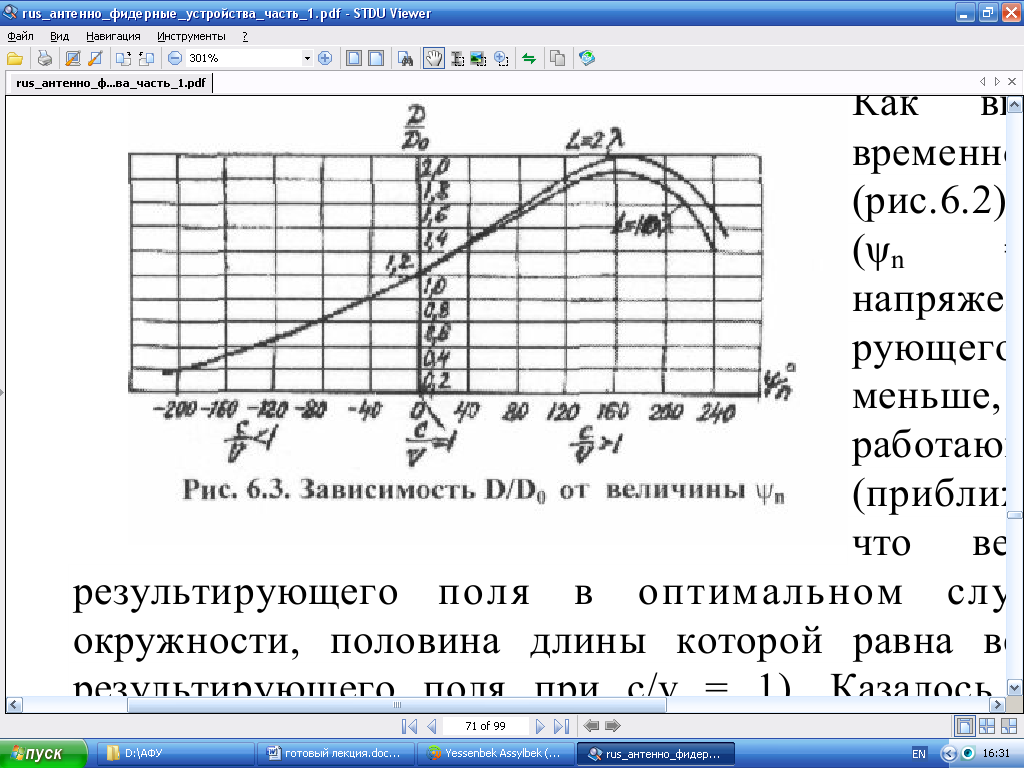Click the 16:31 clock
This screenshot has height=768, width=1024.
click(996, 754)
